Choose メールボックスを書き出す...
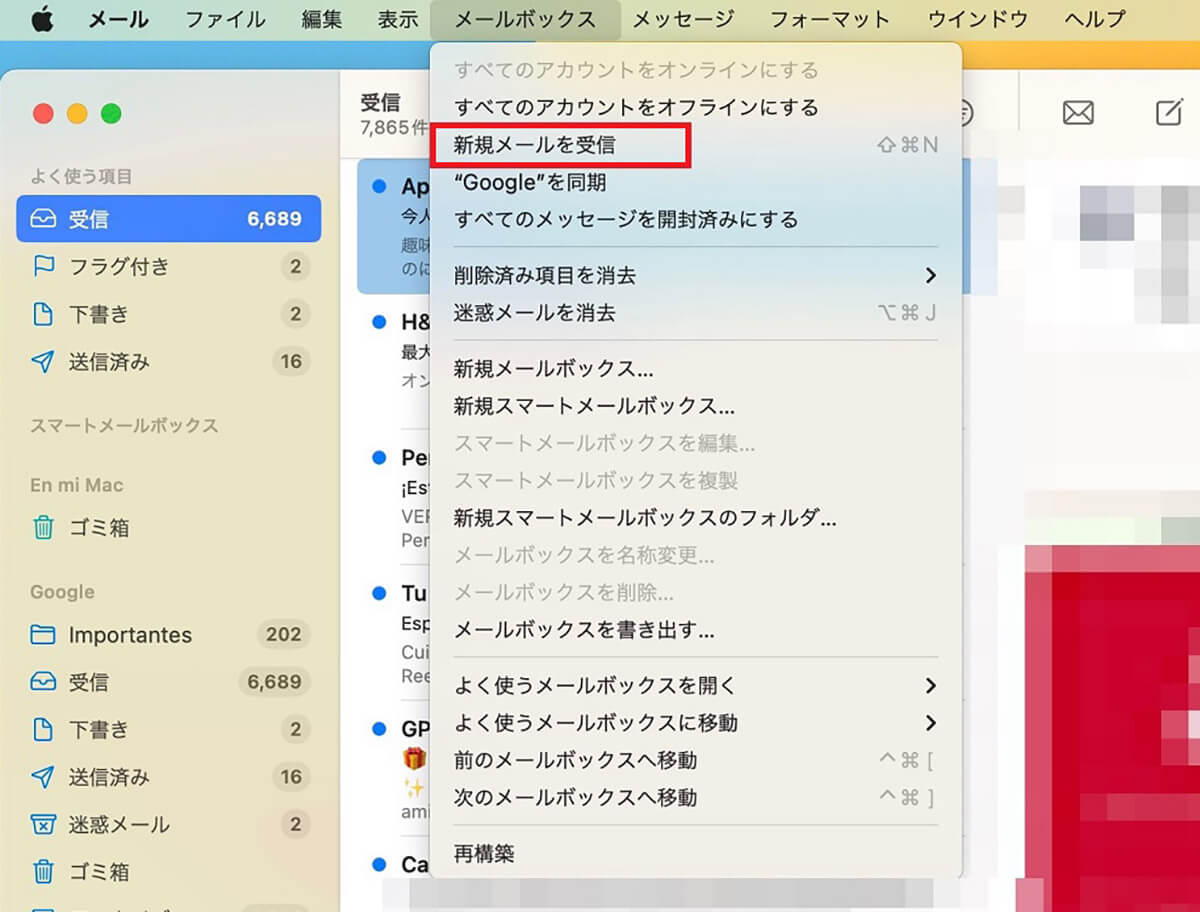The image size is (1200, 912). click(696, 630)
